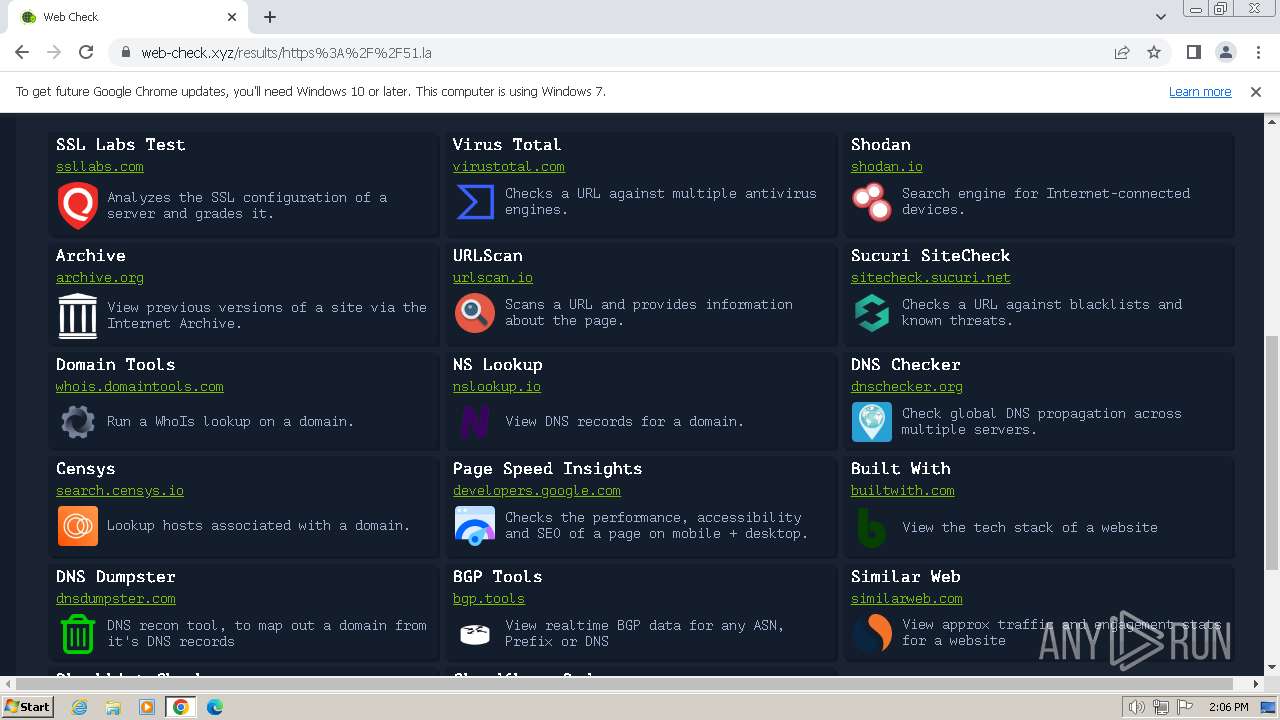
Task: Click the Chrome icon in taskbar
Action: pyautogui.click(x=180, y=707)
